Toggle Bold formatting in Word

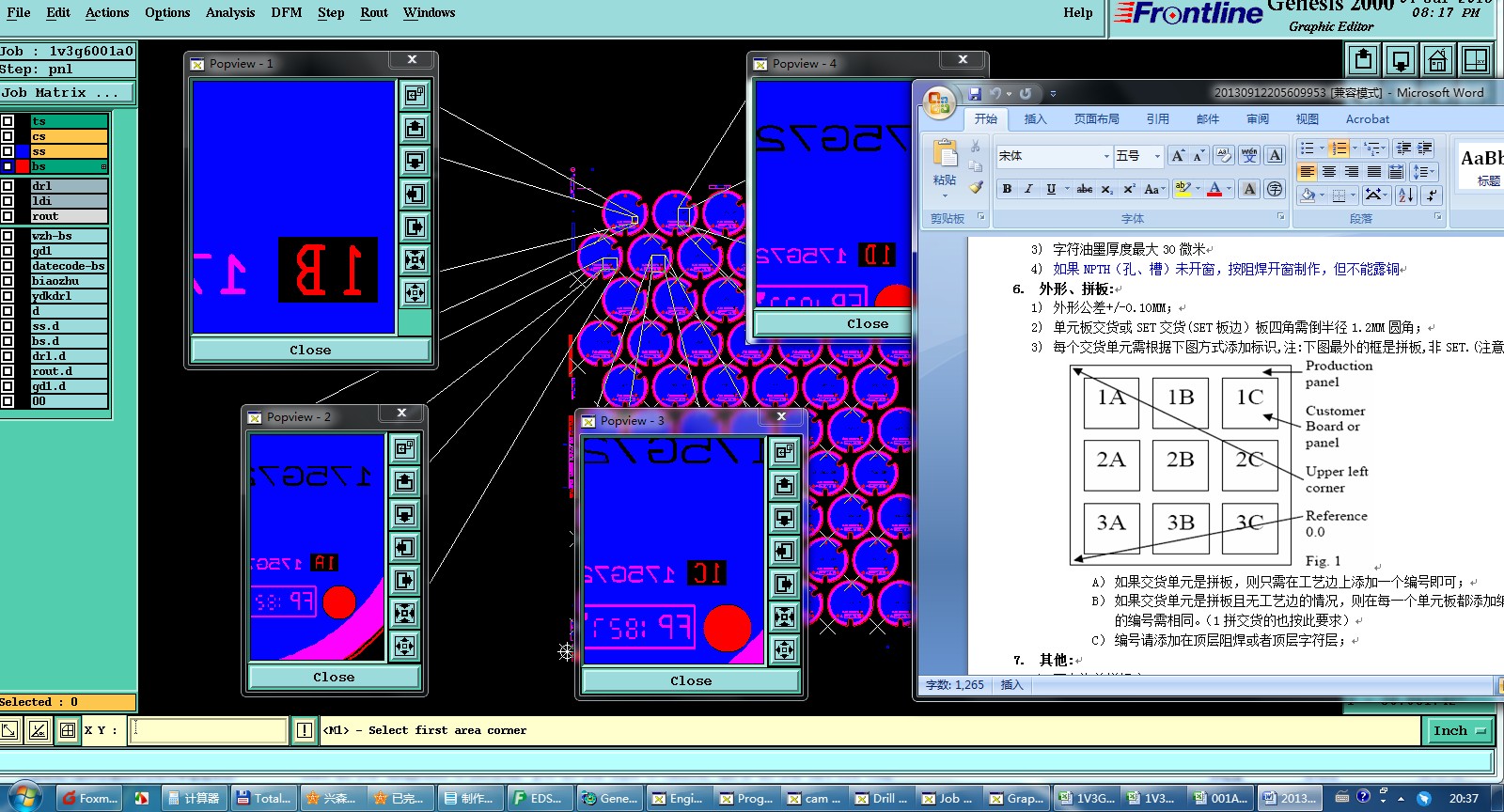coord(1007,189)
